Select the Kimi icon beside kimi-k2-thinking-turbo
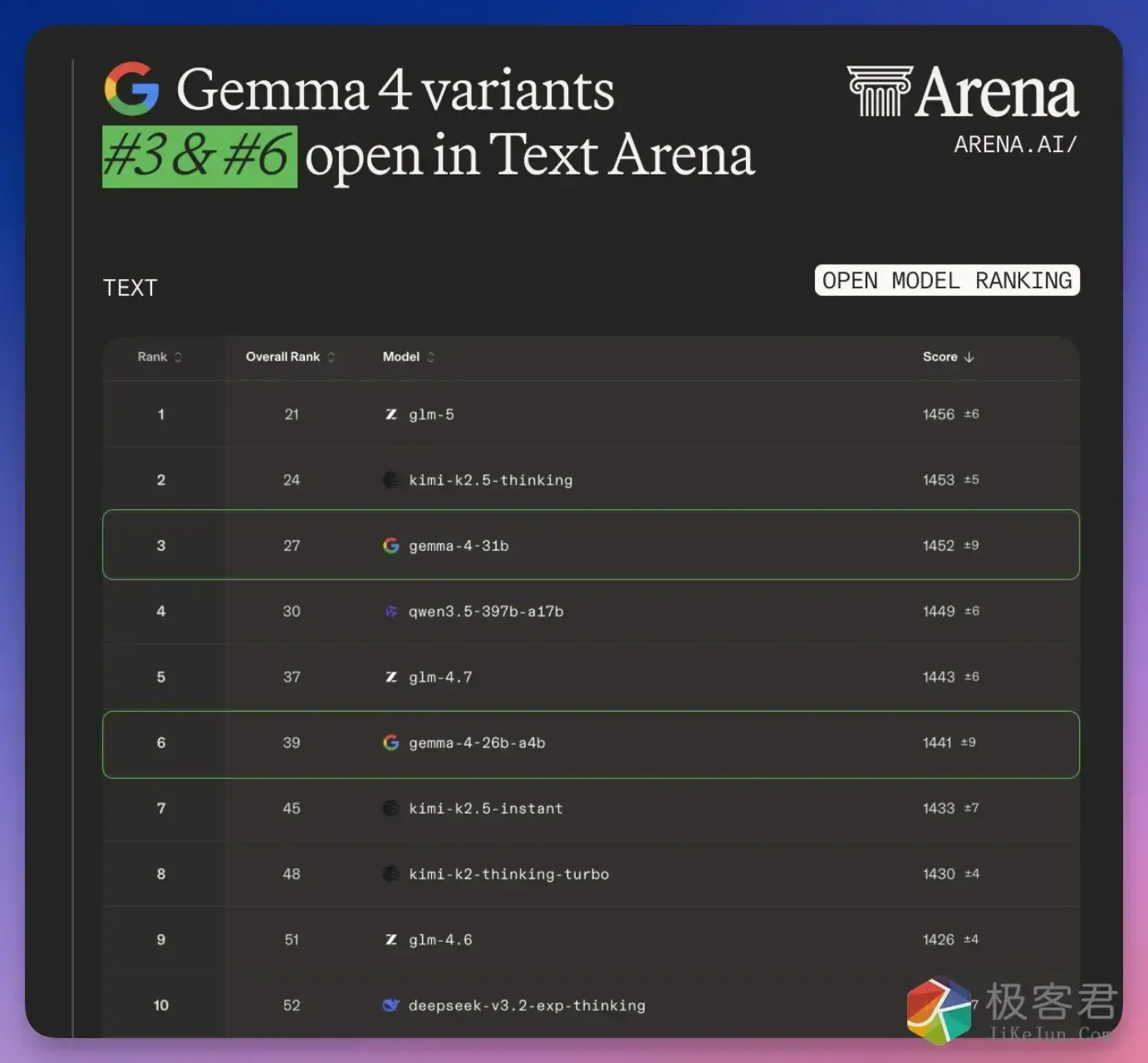Viewport: 1148px width, 1063px height. 390,874
